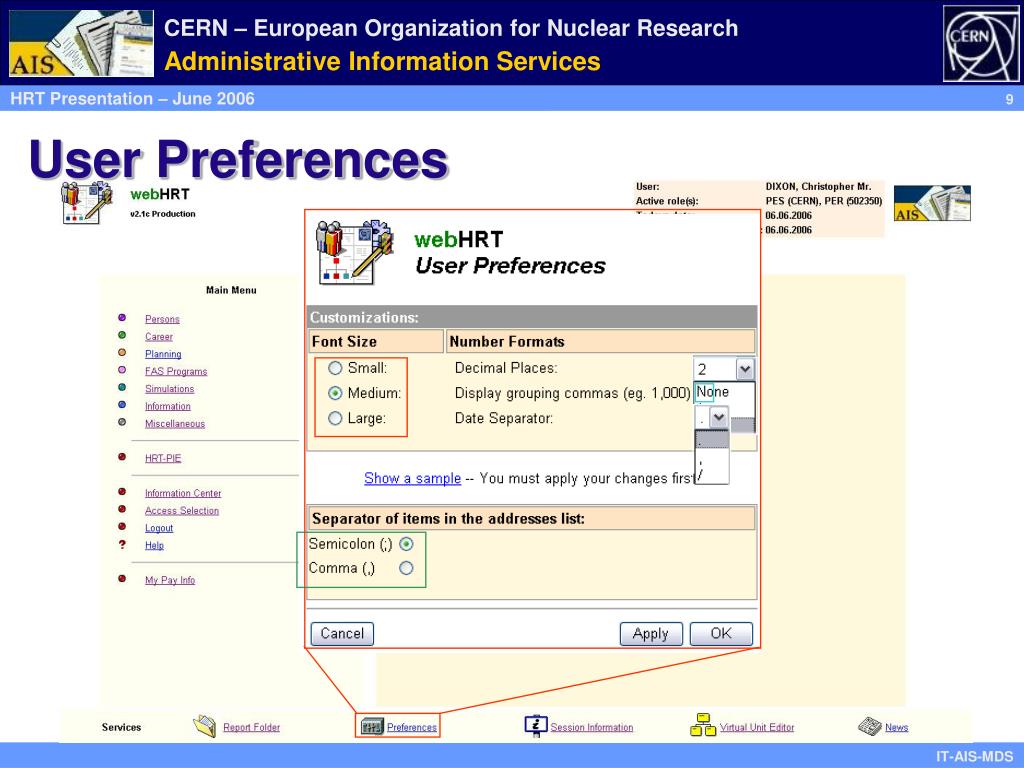Choose the Comma separator radio button
1024x768 pixels.
click(x=406, y=568)
